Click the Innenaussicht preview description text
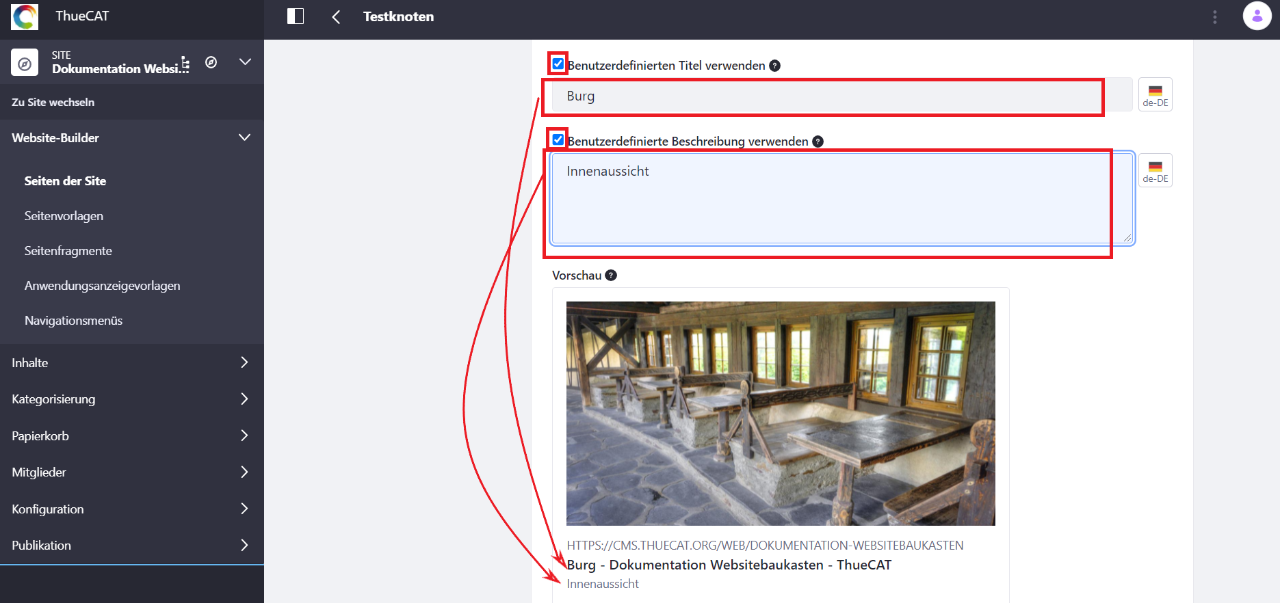Image resolution: width=1280 pixels, height=603 pixels. coord(603,584)
